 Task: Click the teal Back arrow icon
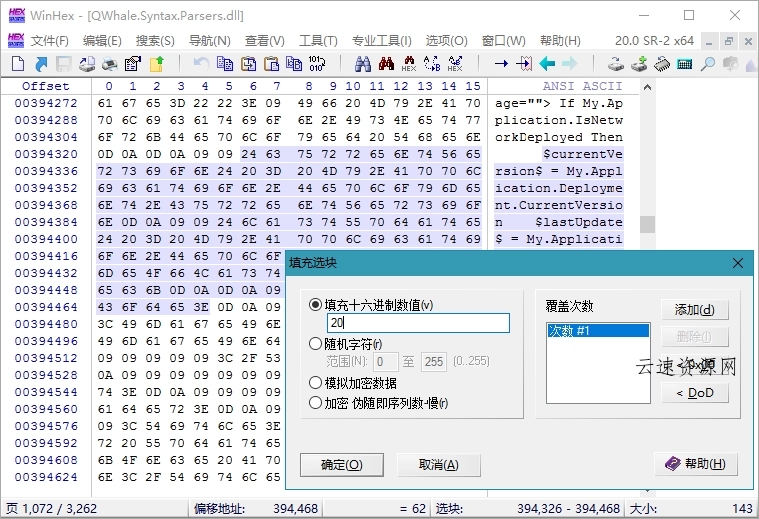point(547,63)
